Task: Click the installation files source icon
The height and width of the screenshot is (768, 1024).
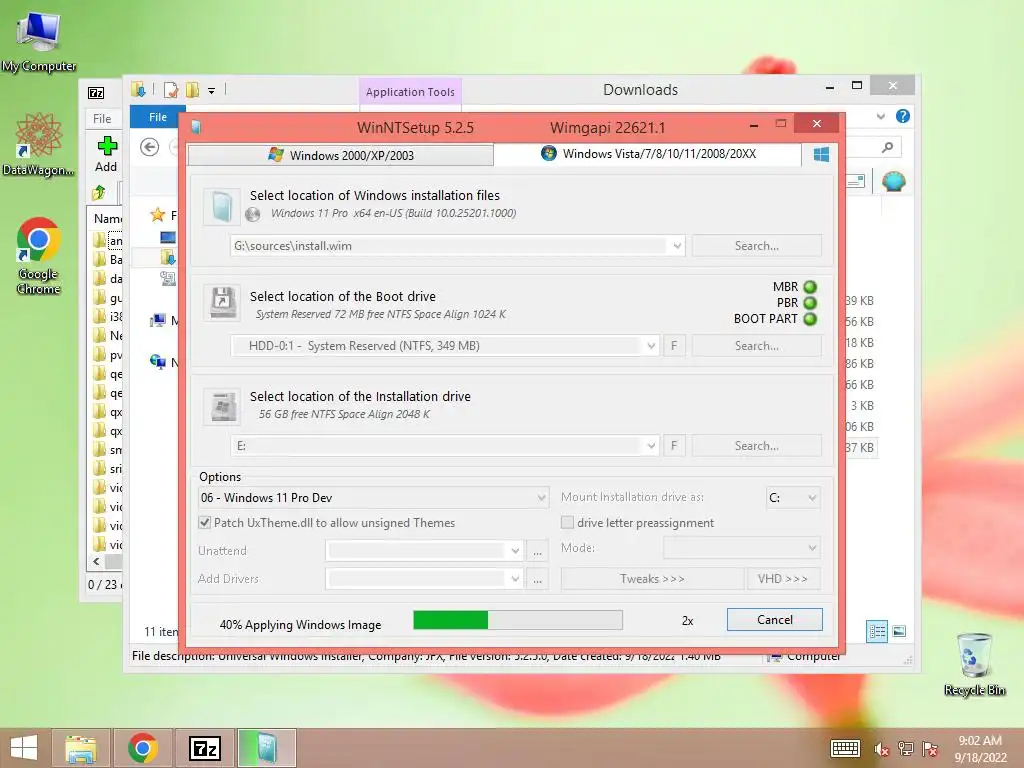Action: [221, 207]
